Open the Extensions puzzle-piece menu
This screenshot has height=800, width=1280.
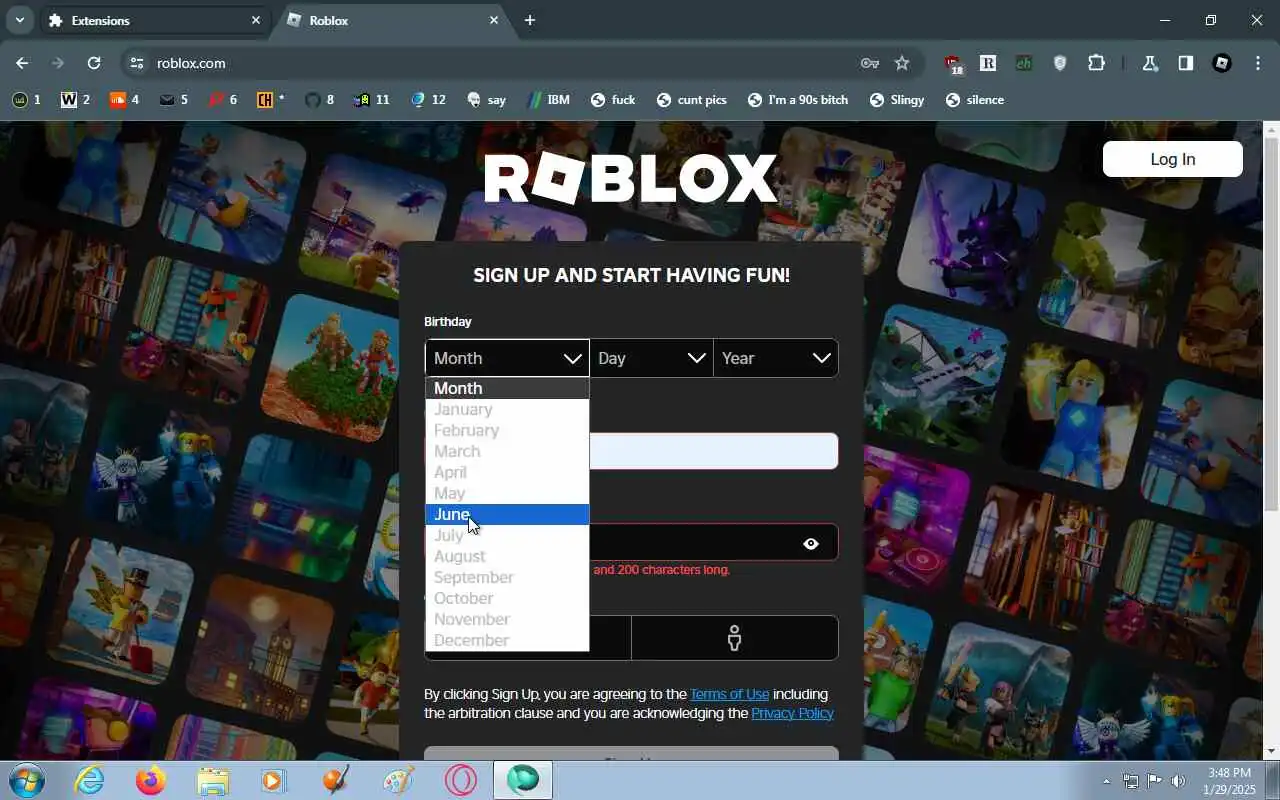click(1096, 63)
